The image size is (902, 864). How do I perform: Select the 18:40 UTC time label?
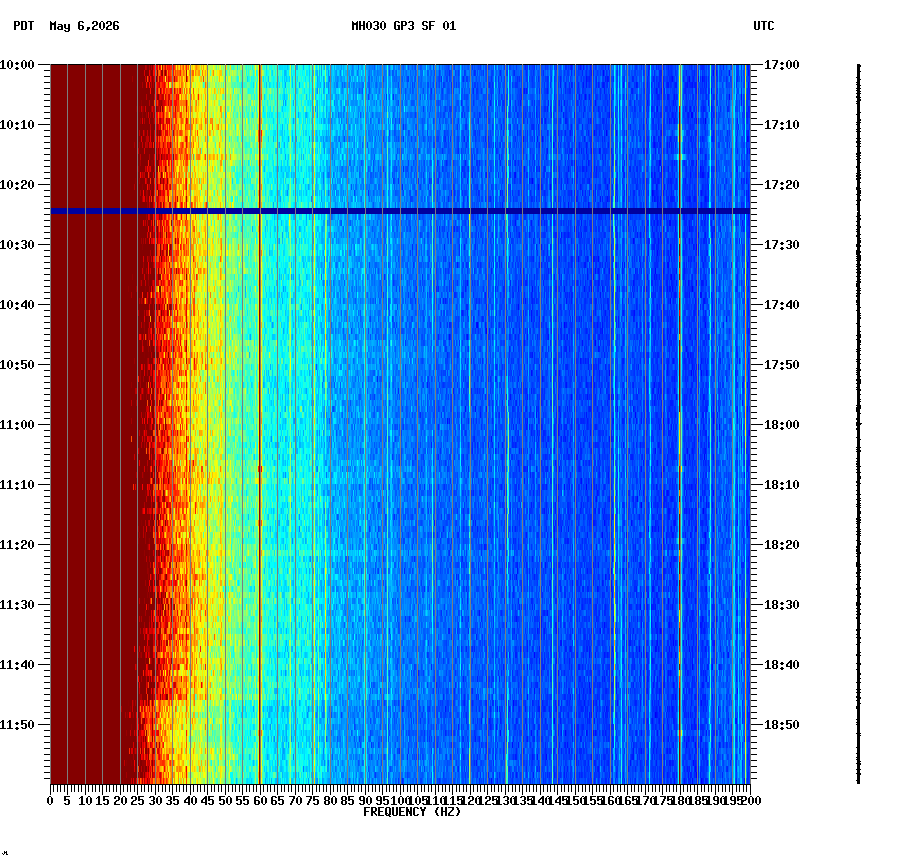click(782, 664)
